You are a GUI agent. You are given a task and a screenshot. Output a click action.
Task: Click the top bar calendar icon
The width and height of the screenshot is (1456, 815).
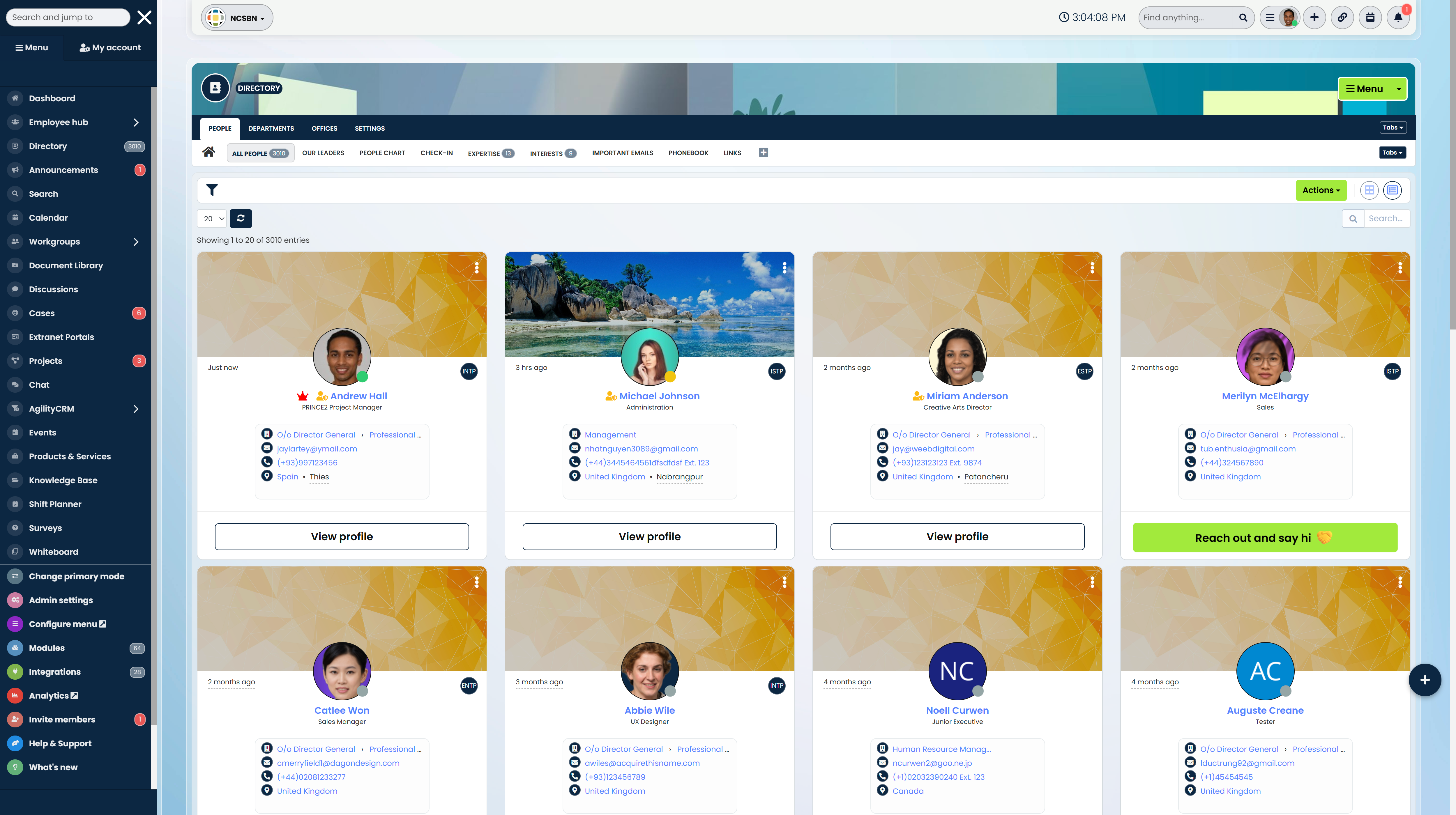click(1370, 17)
